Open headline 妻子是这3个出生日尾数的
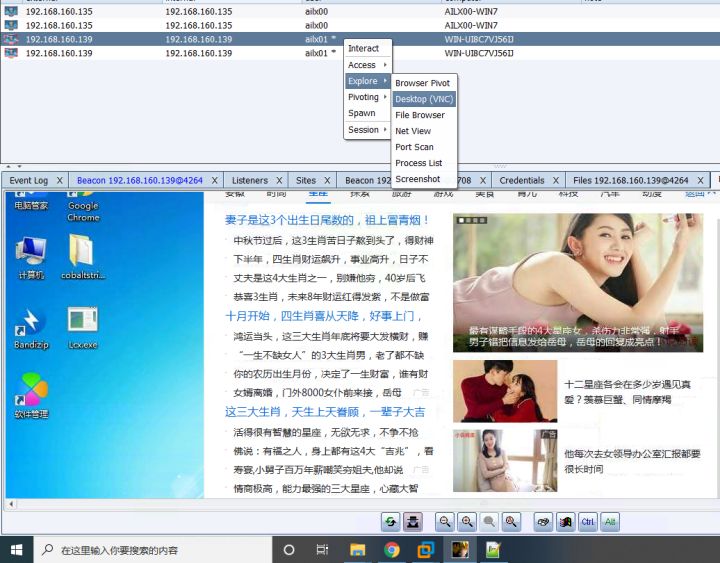The height and width of the screenshot is (563, 720). [x=326, y=220]
